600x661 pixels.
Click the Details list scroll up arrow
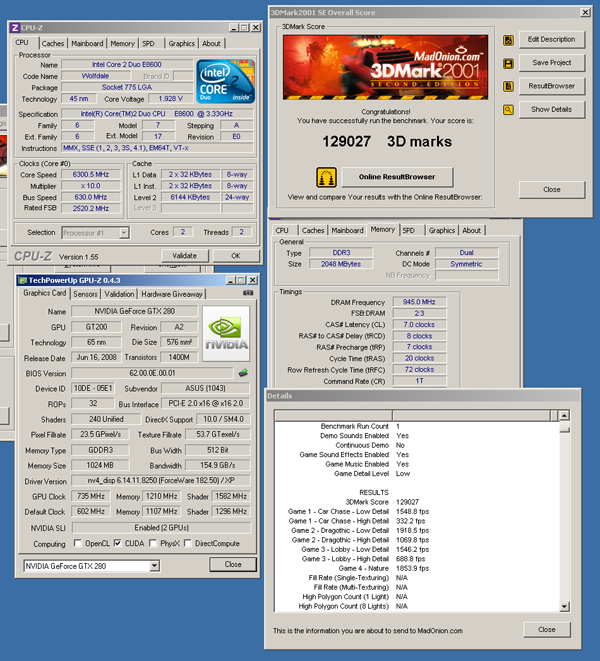pos(564,416)
